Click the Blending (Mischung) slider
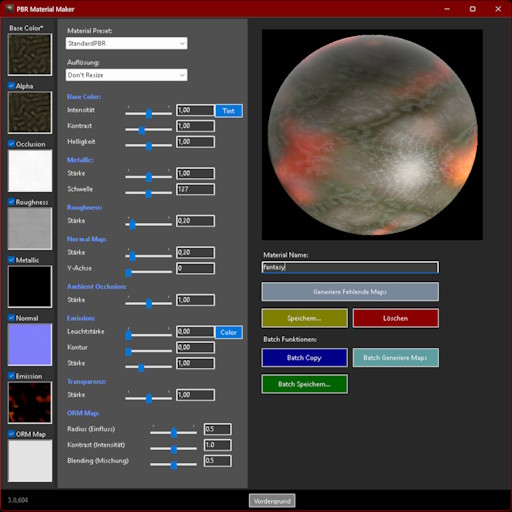512x512 pixels. pyautogui.click(x=174, y=463)
